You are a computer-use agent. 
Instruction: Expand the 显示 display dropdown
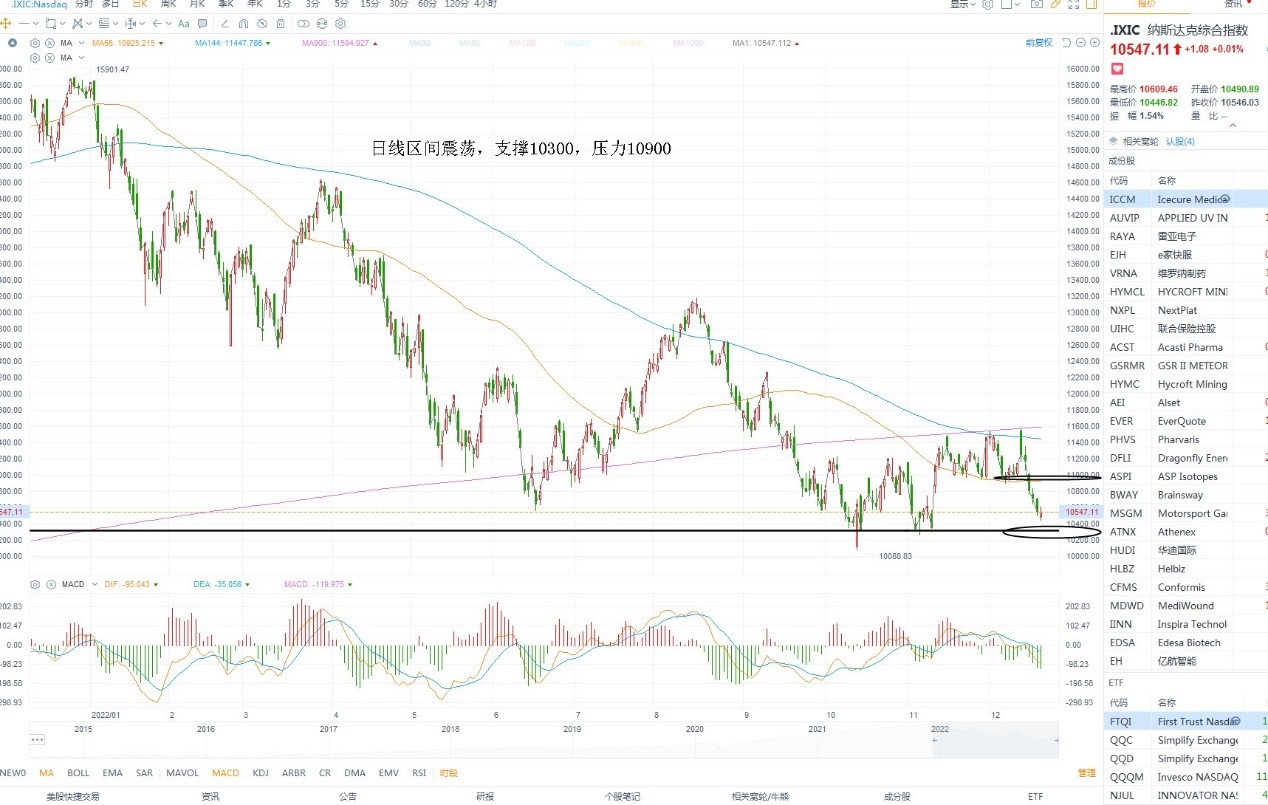pos(963,4)
